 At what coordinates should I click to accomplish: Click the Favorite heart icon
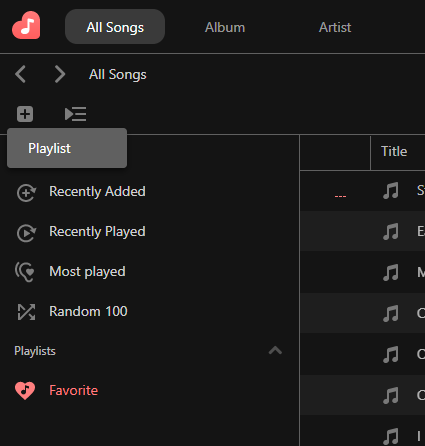[x=25, y=390]
